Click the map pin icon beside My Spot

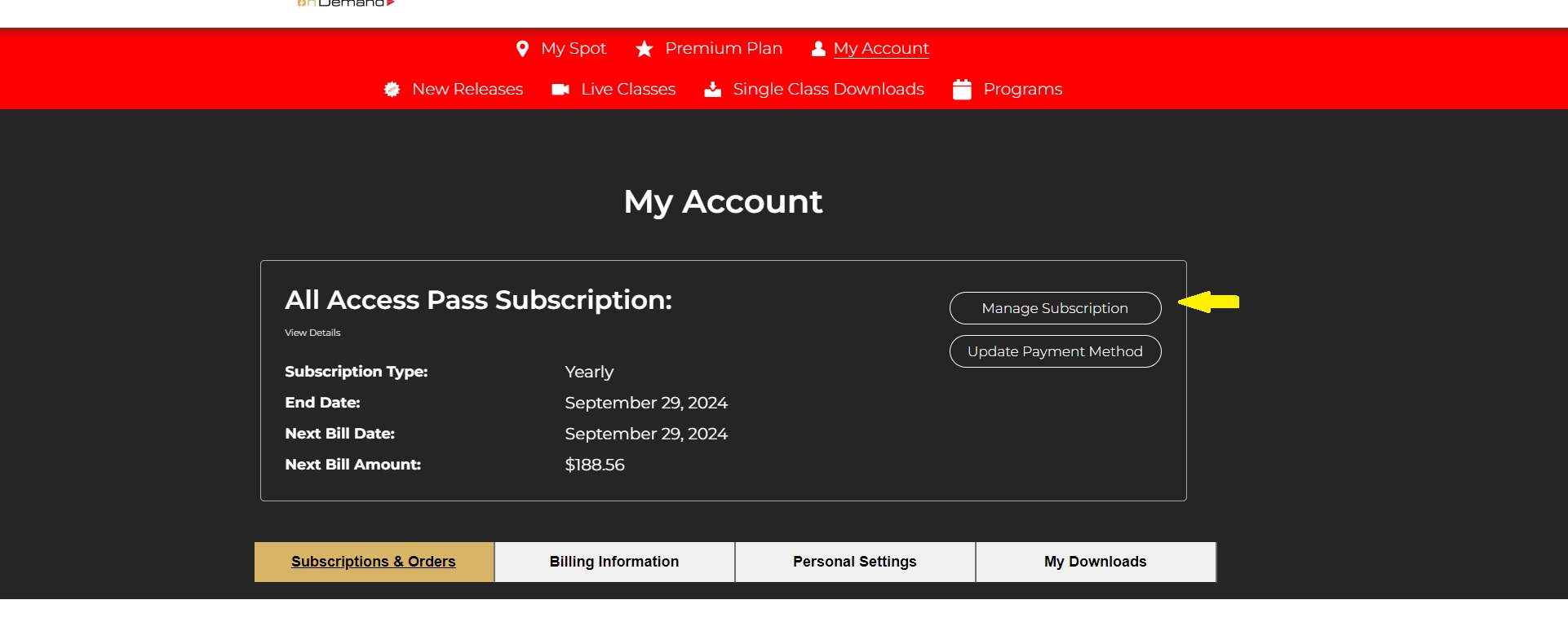tap(522, 49)
